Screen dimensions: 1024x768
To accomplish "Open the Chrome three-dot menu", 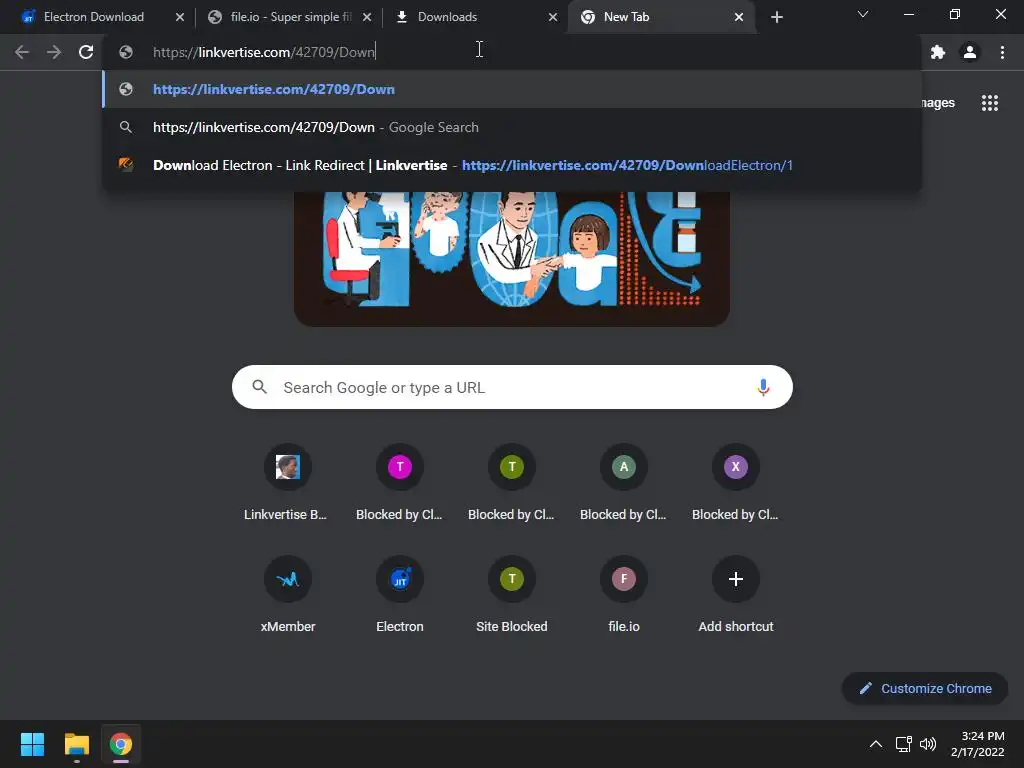I will [x=1002, y=52].
